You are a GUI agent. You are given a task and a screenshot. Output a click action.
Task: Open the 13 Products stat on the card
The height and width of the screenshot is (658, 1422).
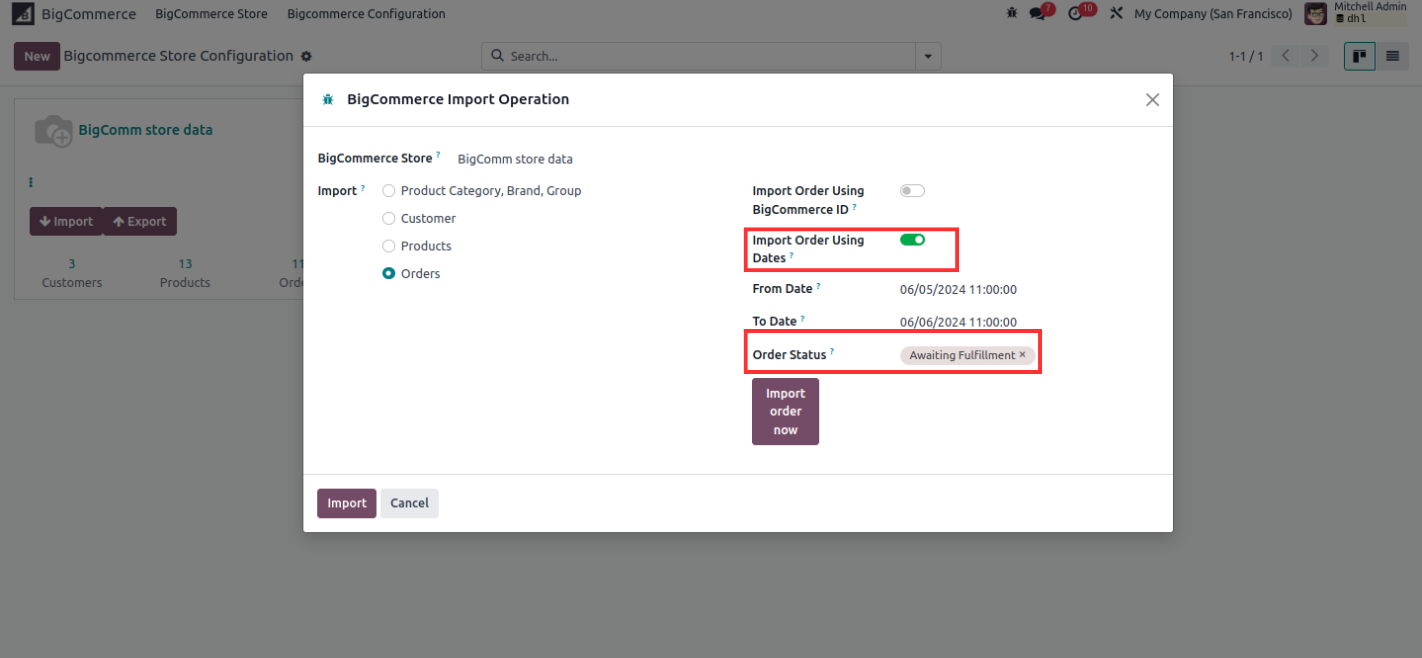(185, 273)
